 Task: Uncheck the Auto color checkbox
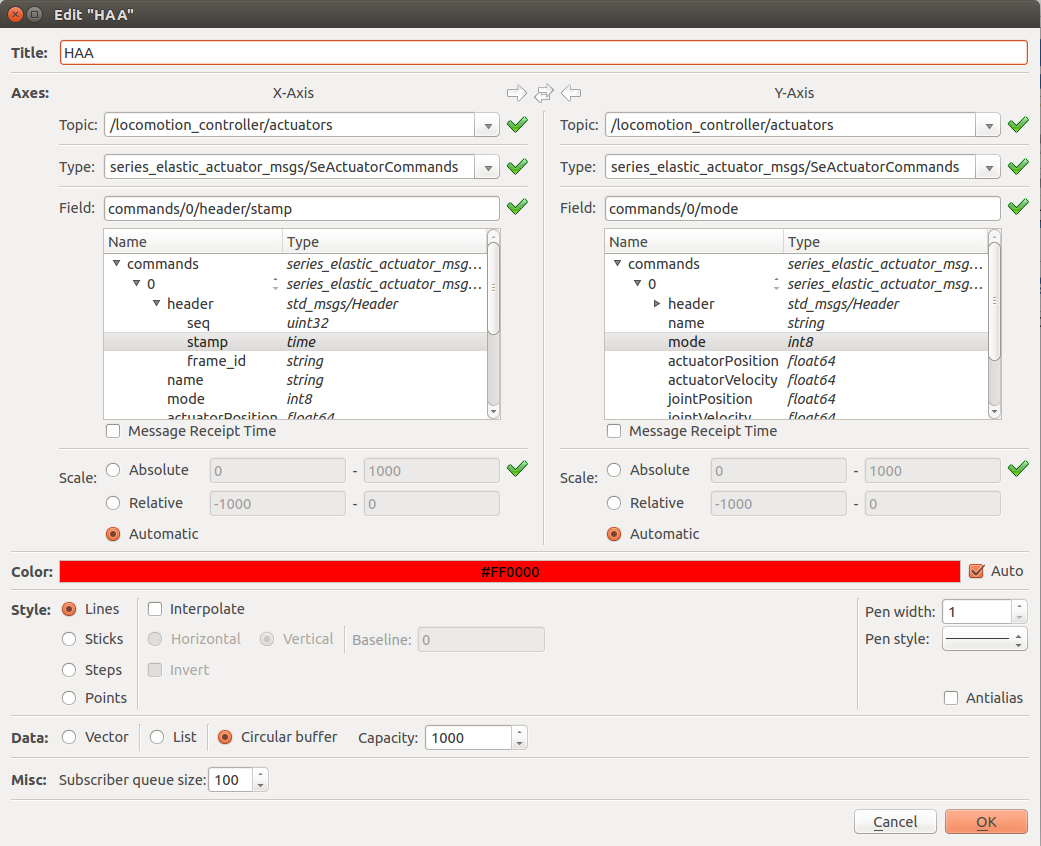point(977,571)
